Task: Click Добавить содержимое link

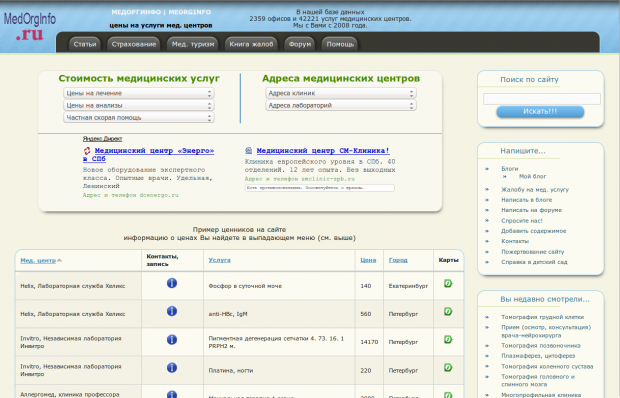Action: (x=534, y=231)
